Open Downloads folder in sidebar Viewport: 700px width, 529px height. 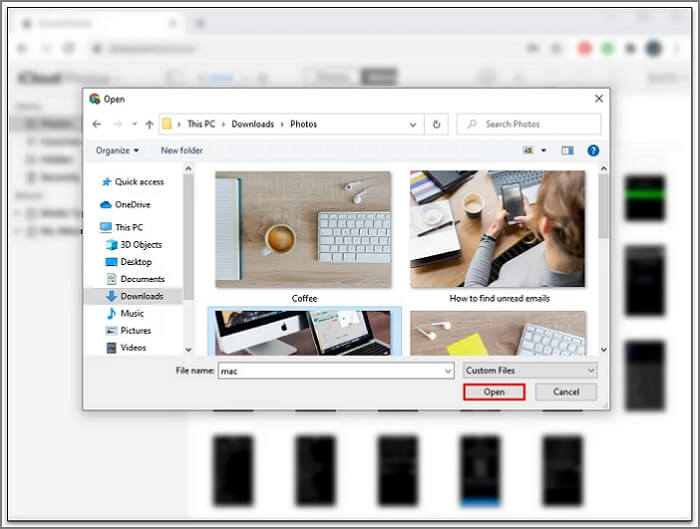point(142,296)
